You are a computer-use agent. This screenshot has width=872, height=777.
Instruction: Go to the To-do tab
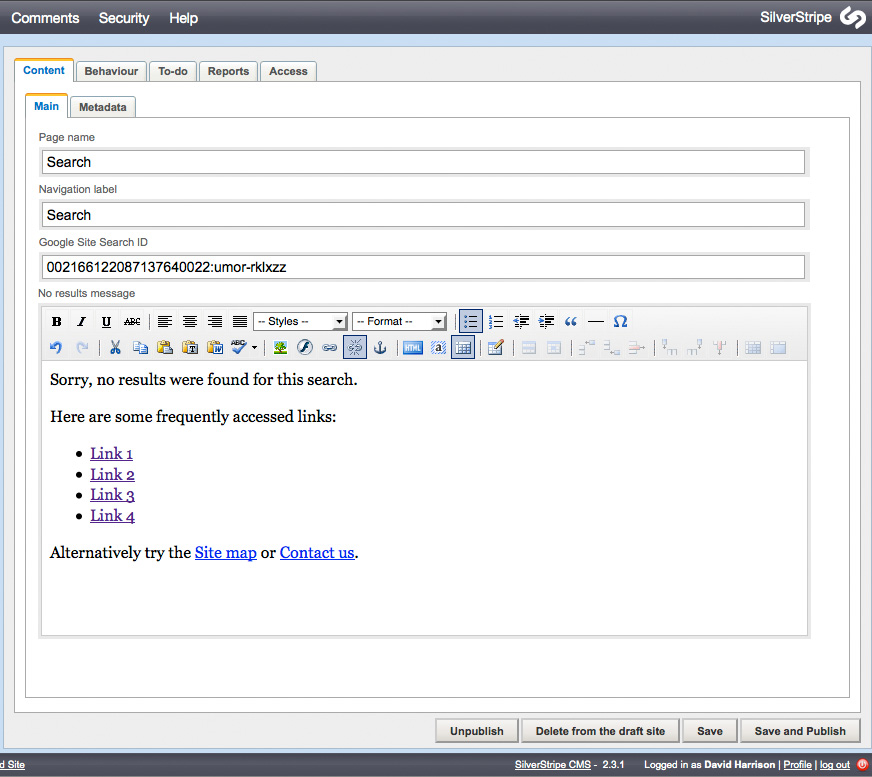coord(173,71)
